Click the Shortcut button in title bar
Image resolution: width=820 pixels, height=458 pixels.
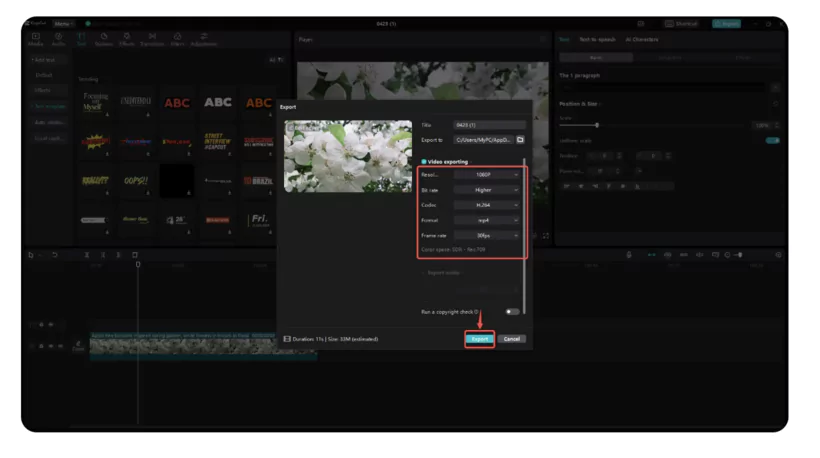681,24
